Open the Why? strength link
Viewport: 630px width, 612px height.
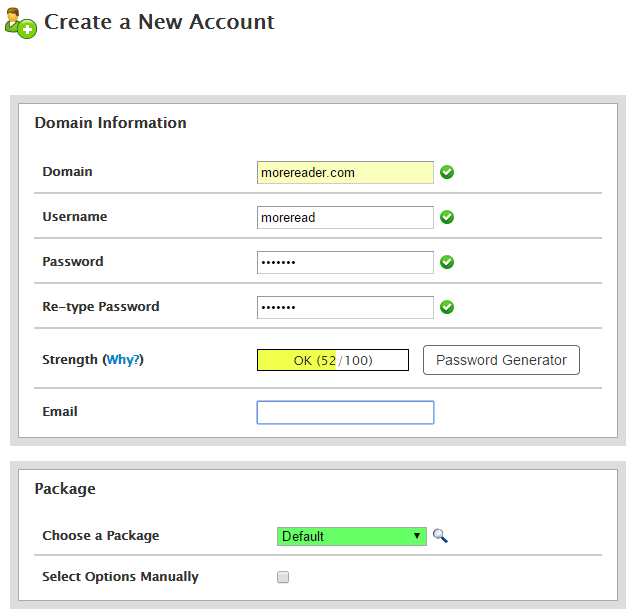(123, 359)
